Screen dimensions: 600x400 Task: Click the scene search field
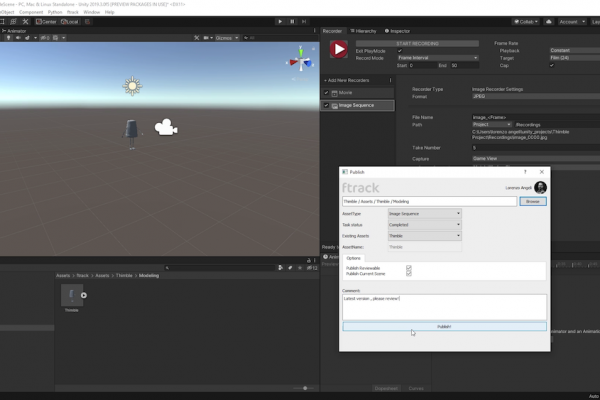pyautogui.click(x=279, y=38)
